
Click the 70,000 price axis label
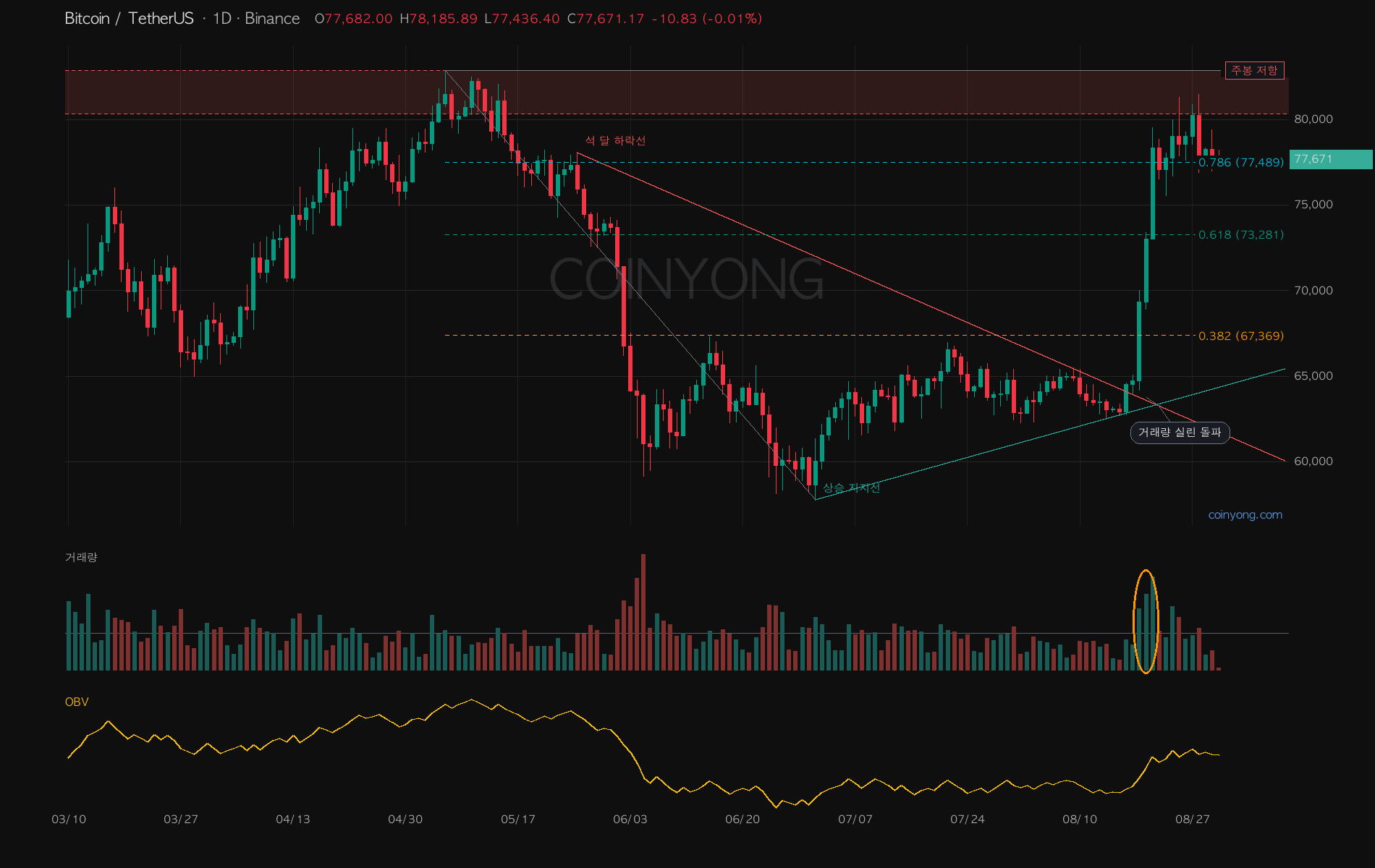coord(1313,290)
